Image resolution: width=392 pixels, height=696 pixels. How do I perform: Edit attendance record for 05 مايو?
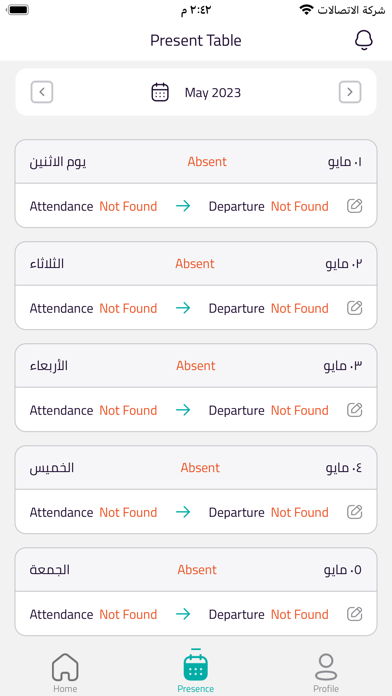(x=354, y=614)
